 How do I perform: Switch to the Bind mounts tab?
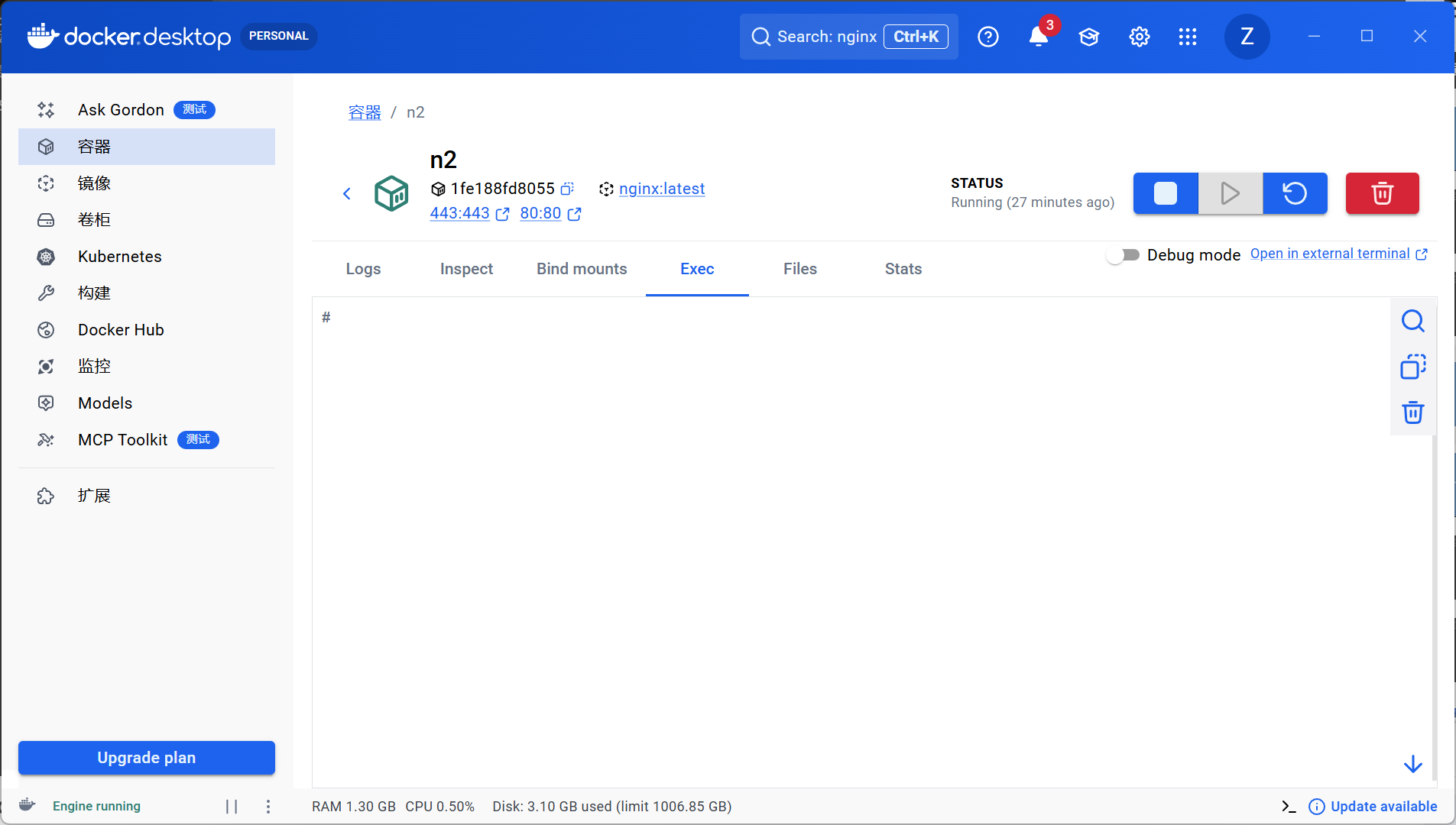coord(582,269)
